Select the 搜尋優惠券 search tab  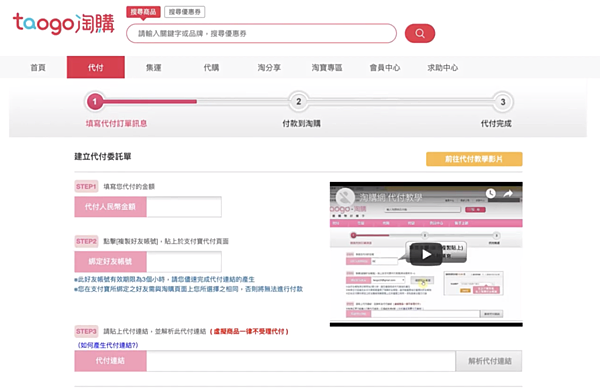184,12
